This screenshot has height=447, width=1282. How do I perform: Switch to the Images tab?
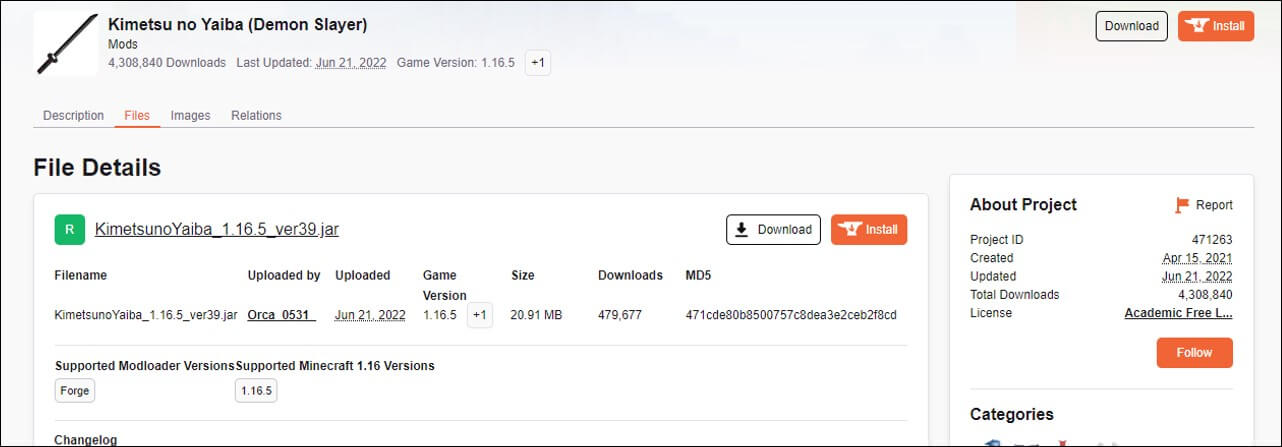pos(190,115)
